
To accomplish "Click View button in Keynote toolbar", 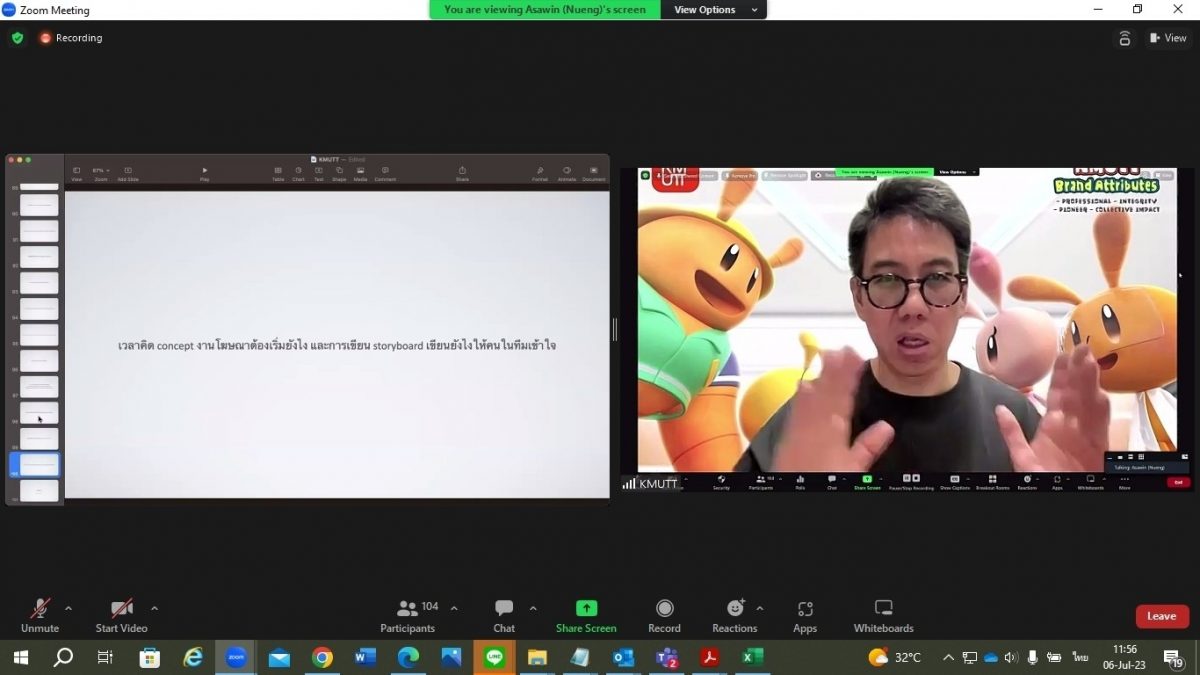I will coord(77,173).
